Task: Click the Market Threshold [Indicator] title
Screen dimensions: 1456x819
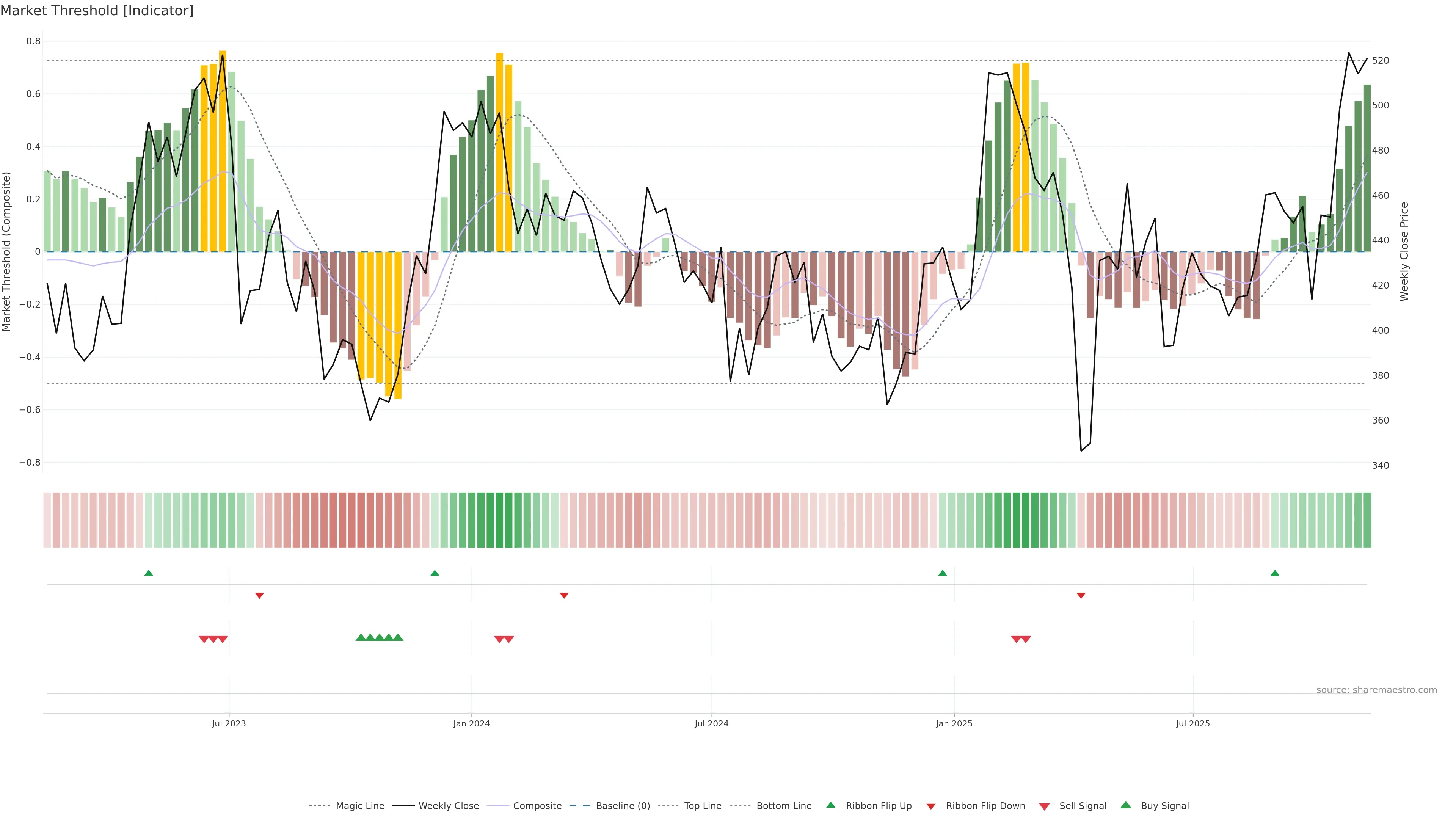Action: tap(97, 11)
